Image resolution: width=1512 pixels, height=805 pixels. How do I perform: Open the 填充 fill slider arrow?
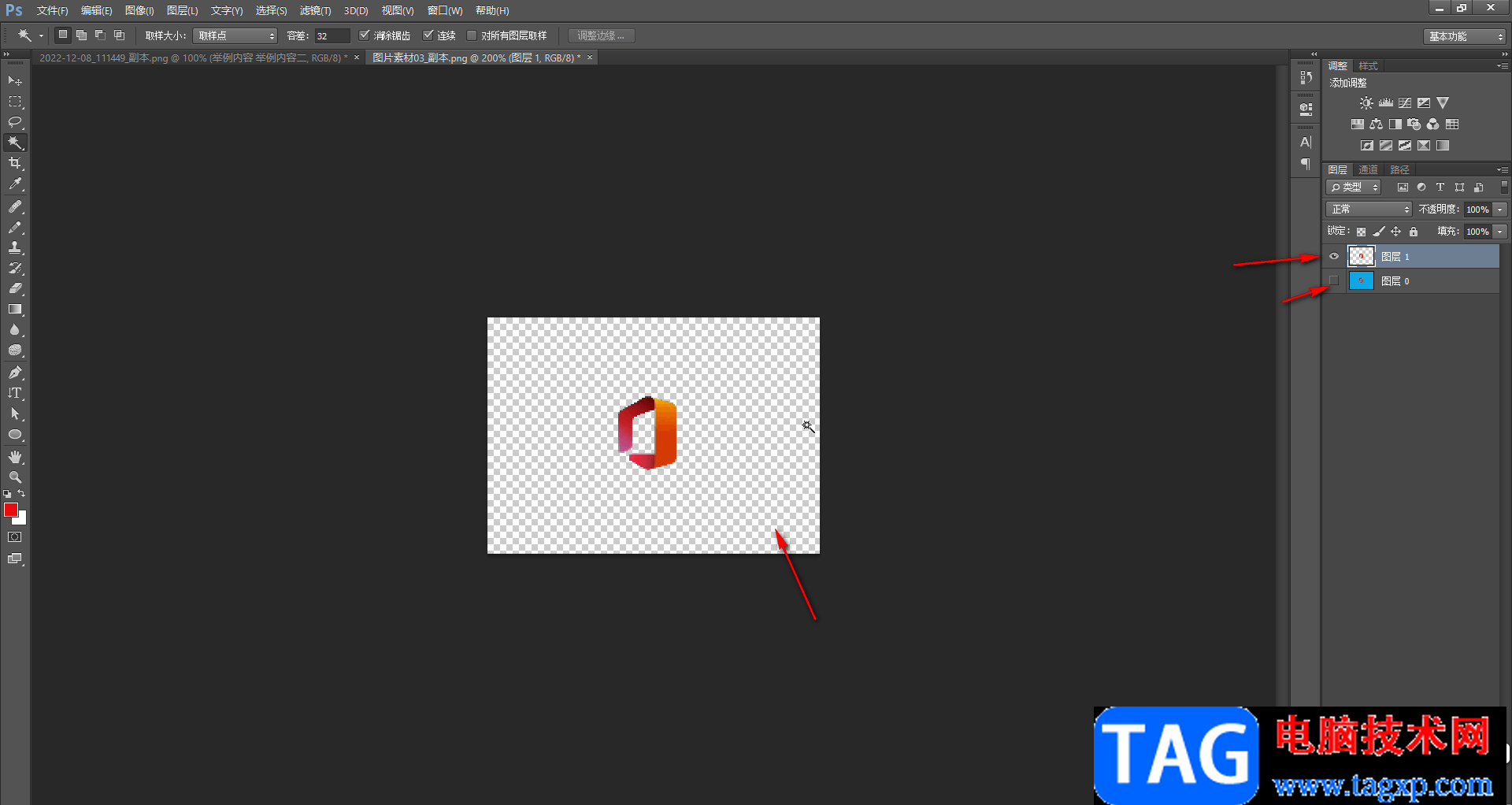click(1501, 232)
